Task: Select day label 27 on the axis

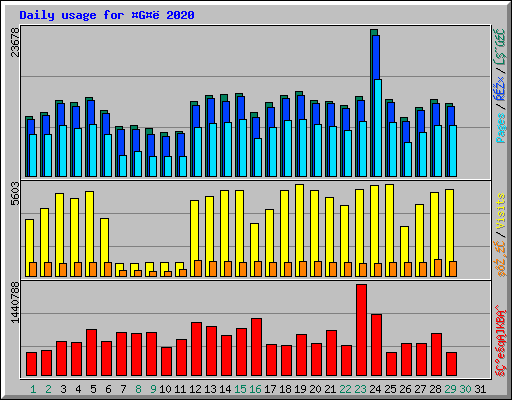Action: point(420,389)
